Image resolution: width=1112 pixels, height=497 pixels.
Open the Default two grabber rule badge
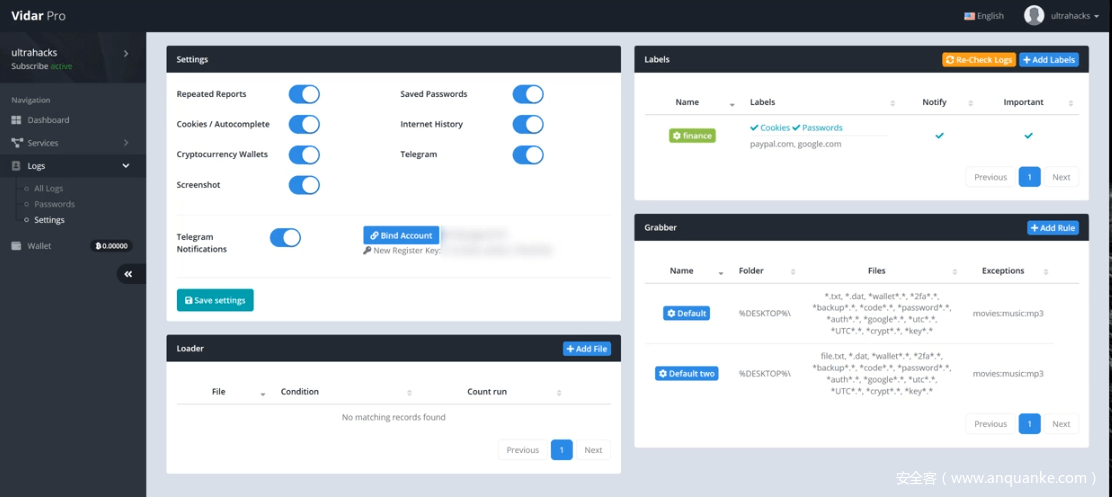coord(686,373)
